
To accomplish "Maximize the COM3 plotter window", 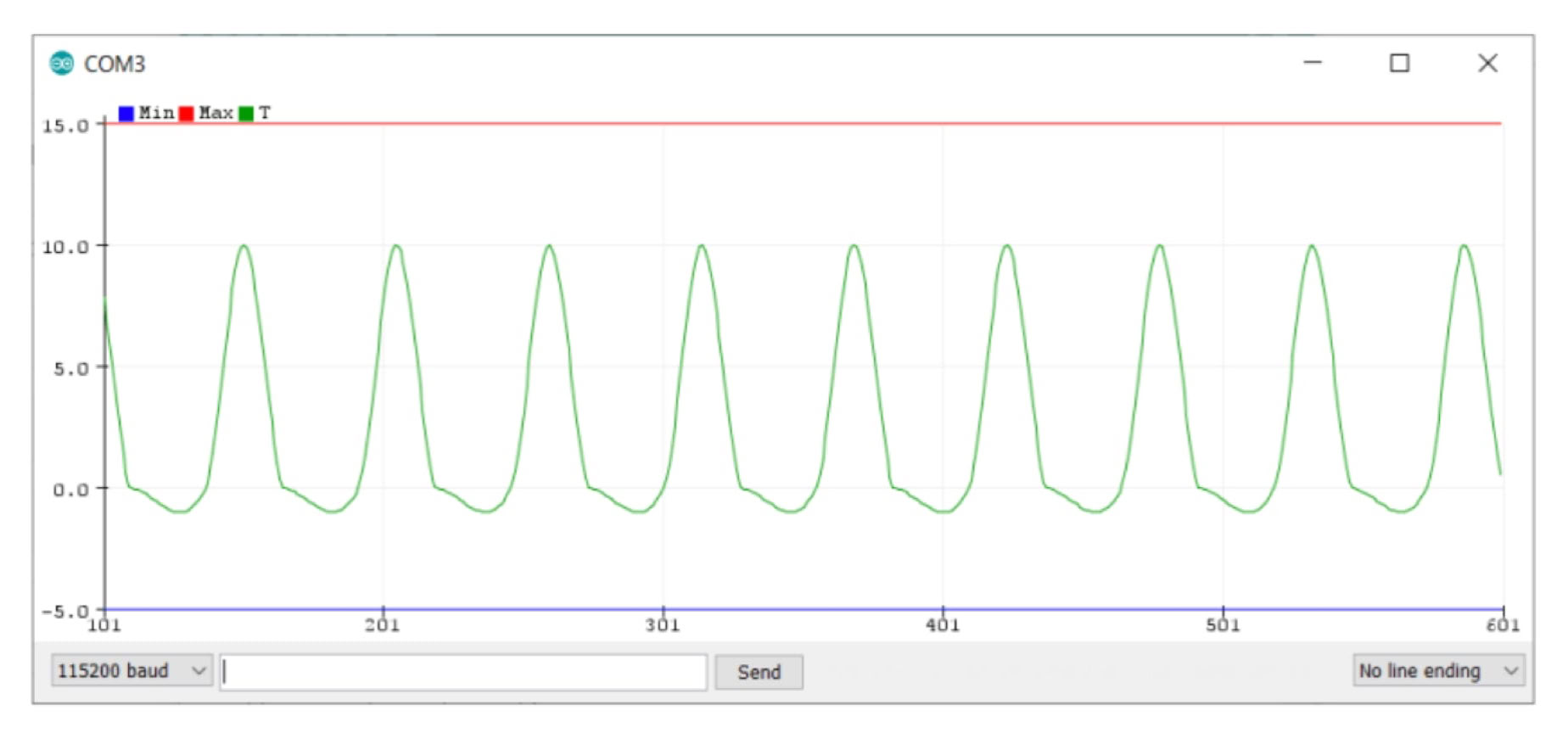I will coord(1399,63).
